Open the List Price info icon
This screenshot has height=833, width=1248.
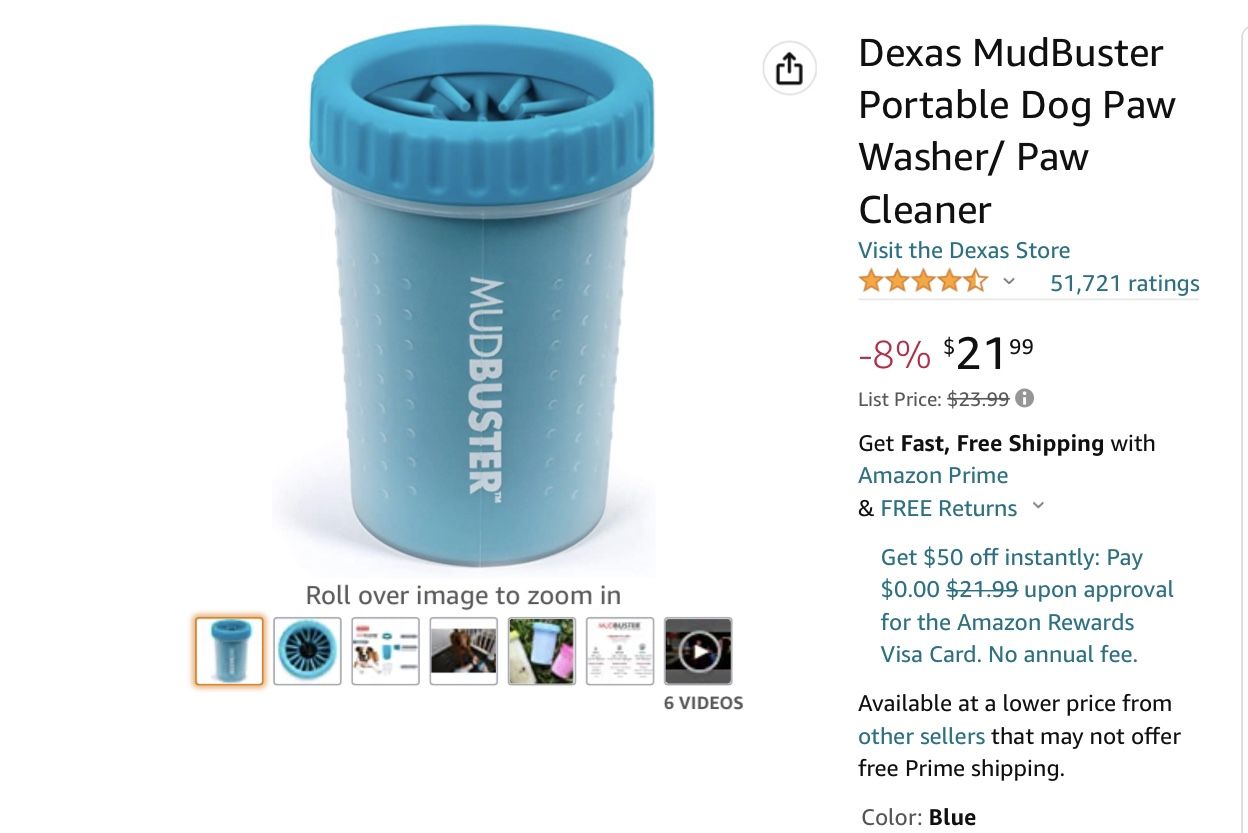tap(1024, 398)
